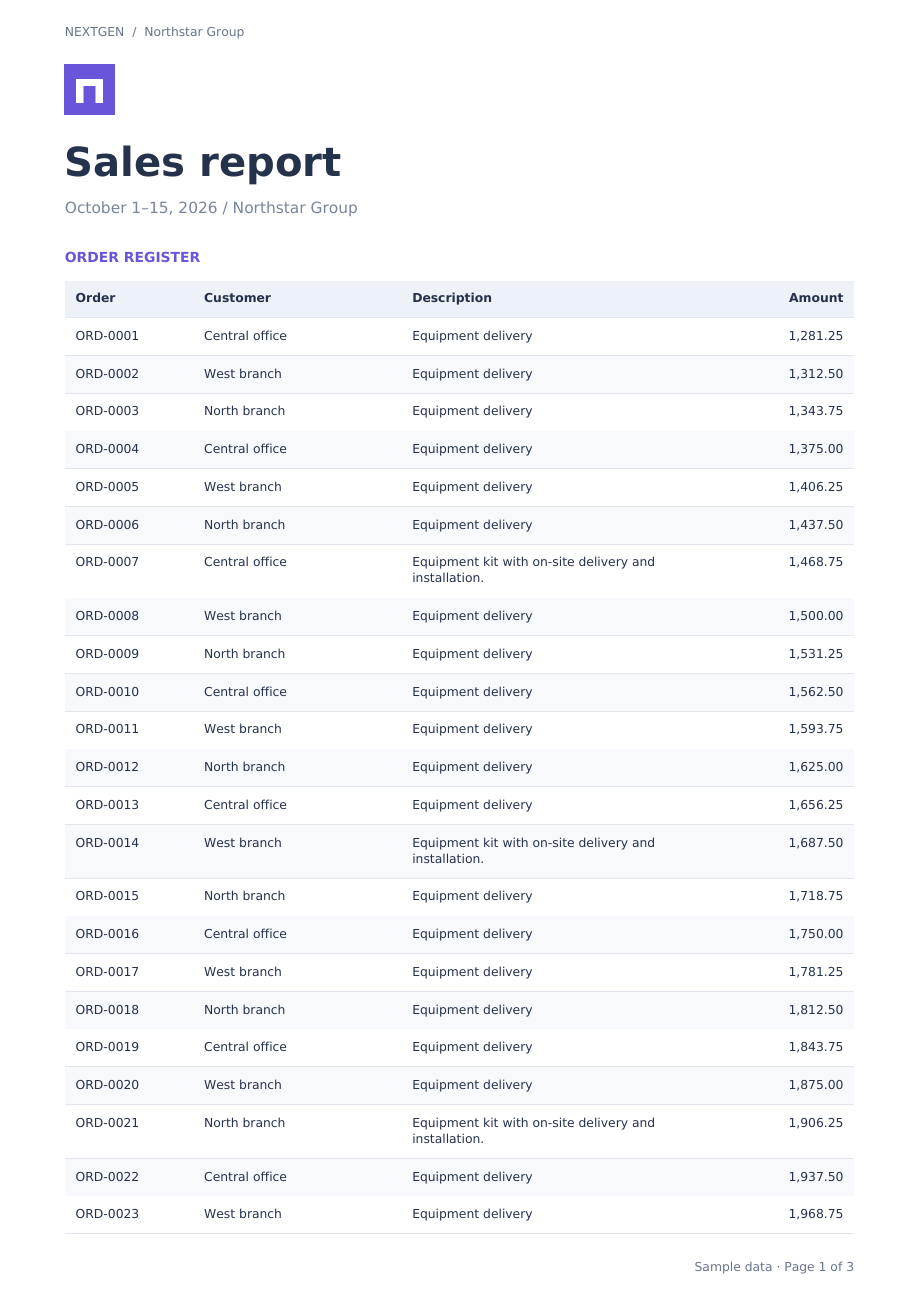This screenshot has width=920, height=1300.
Task: Click the amount 1,531.25
Action: point(816,654)
